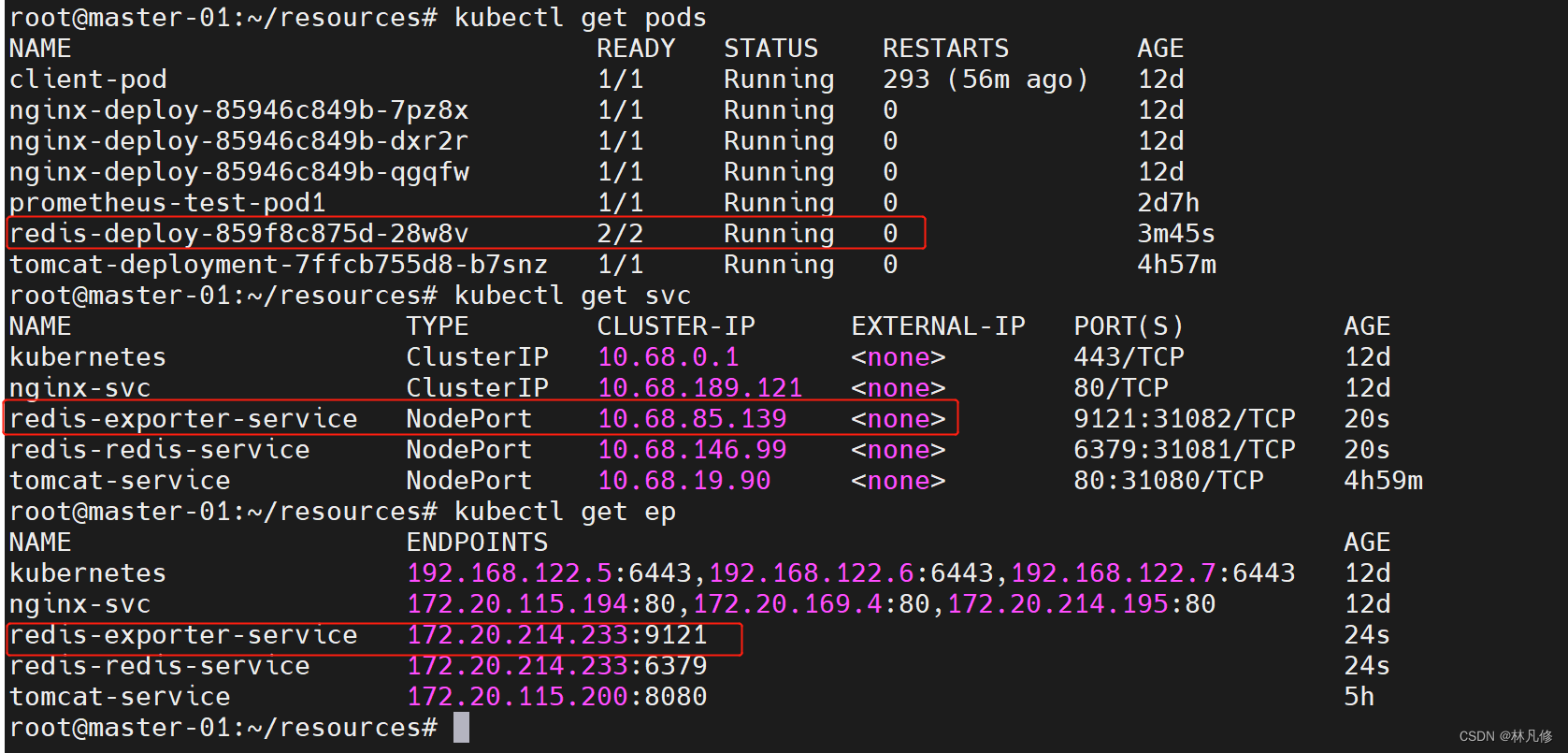Click the endpoint 192.168.122.7:6443
Viewport: 1568px width, 753px height.
[1152, 573]
